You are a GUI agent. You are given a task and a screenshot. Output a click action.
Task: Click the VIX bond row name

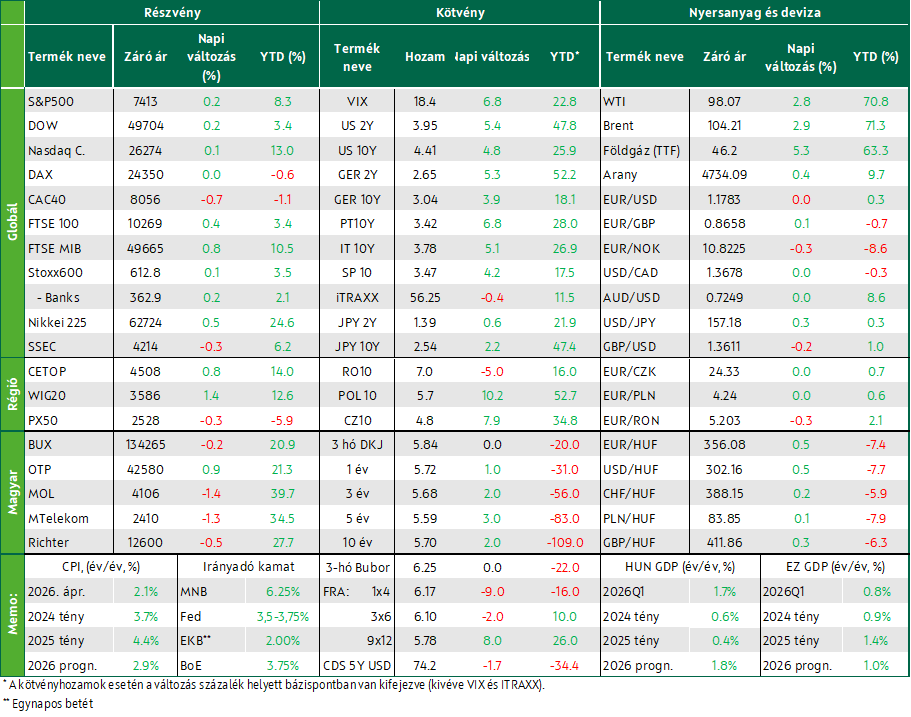coord(357,102)
